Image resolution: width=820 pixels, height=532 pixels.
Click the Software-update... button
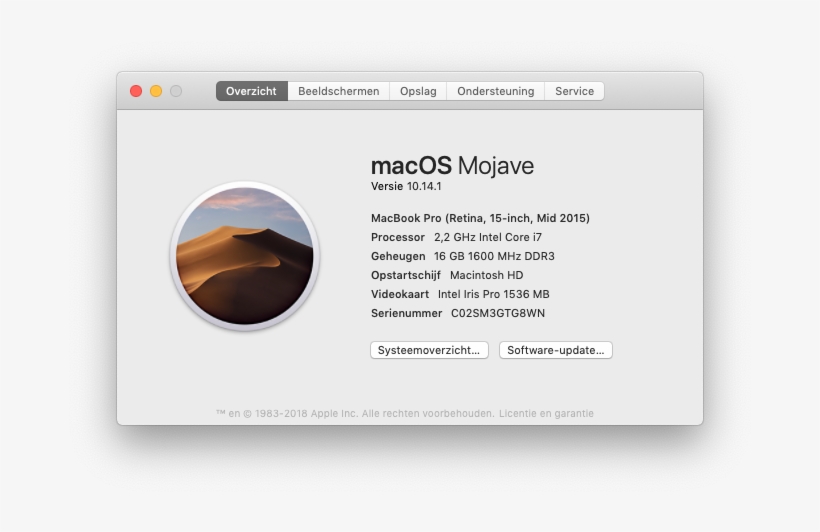click(x=555, y=350)
